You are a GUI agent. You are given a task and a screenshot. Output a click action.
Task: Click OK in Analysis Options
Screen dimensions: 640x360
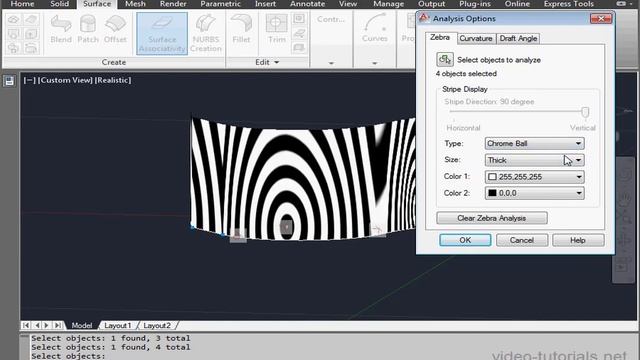coord(465,240)
